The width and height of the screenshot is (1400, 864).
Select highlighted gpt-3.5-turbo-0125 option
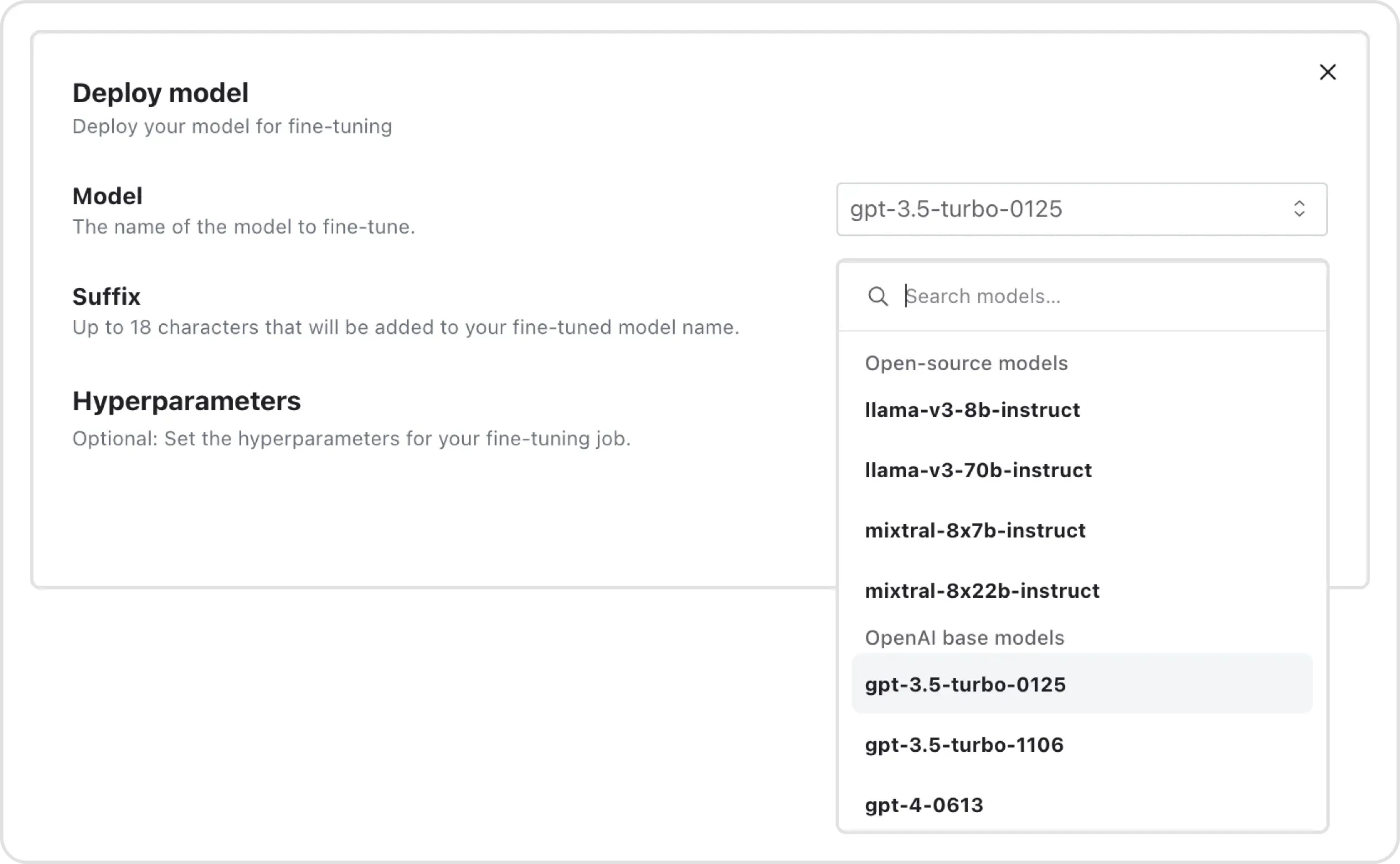[965, 684]
